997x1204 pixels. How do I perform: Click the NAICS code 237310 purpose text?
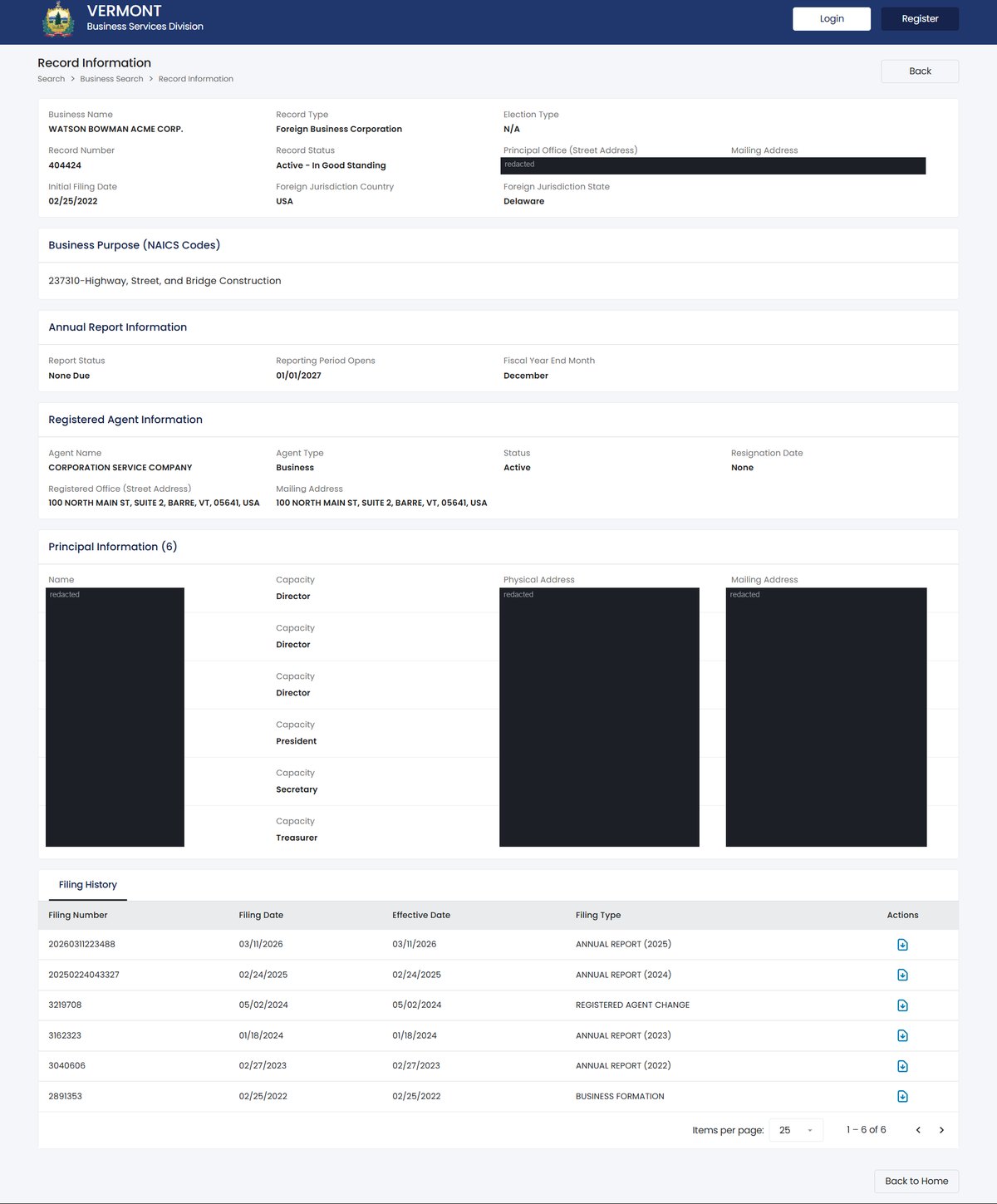click(165, 281)
